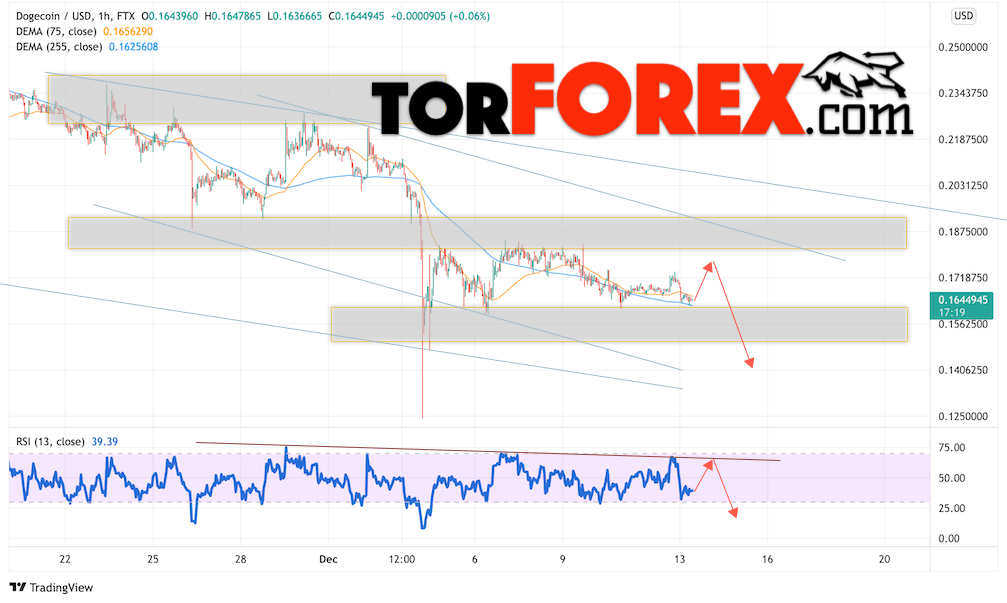Click the RSI 75.00 axis label

coord(952,448)
